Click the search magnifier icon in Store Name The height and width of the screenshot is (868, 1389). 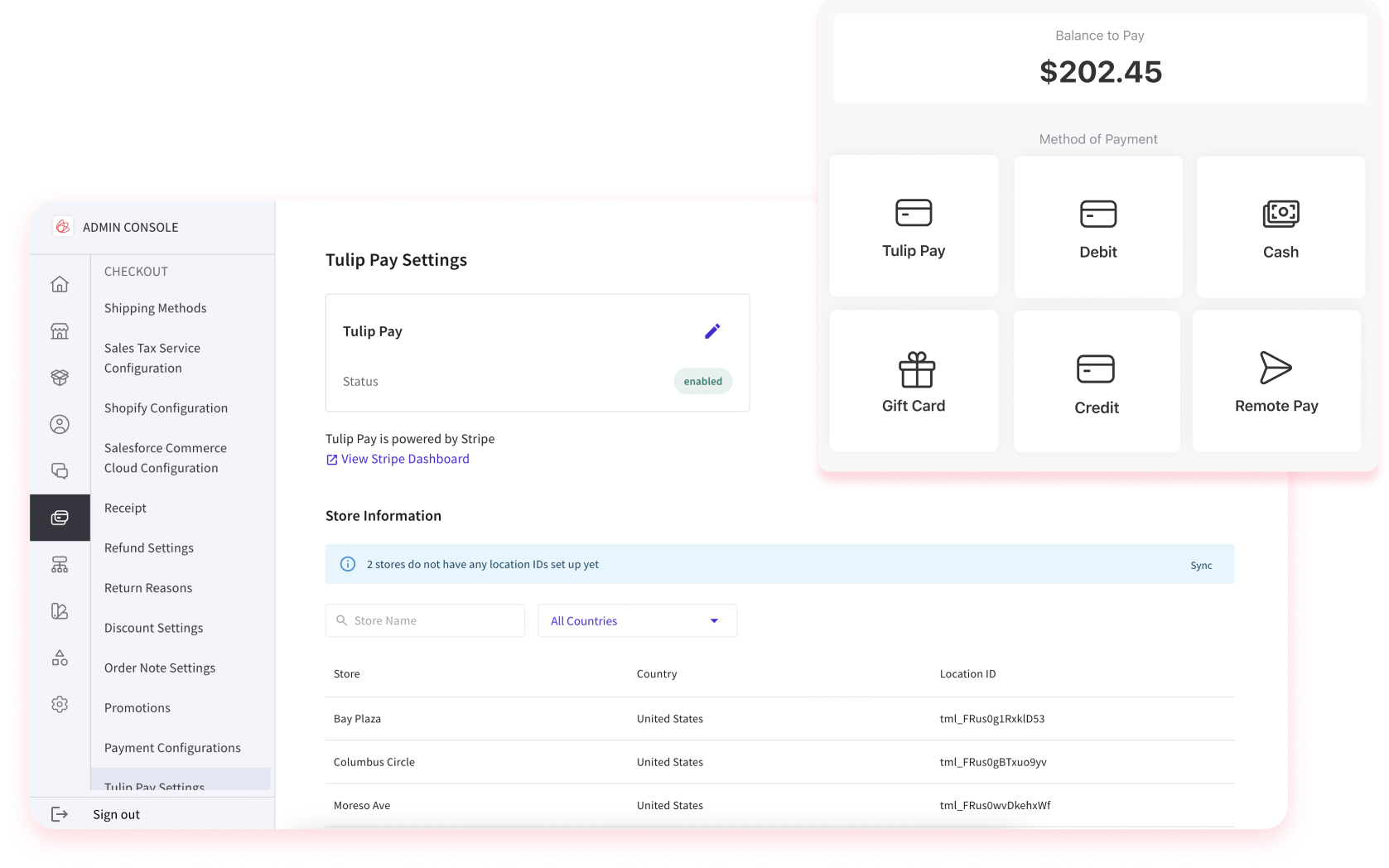pos(341,620)
